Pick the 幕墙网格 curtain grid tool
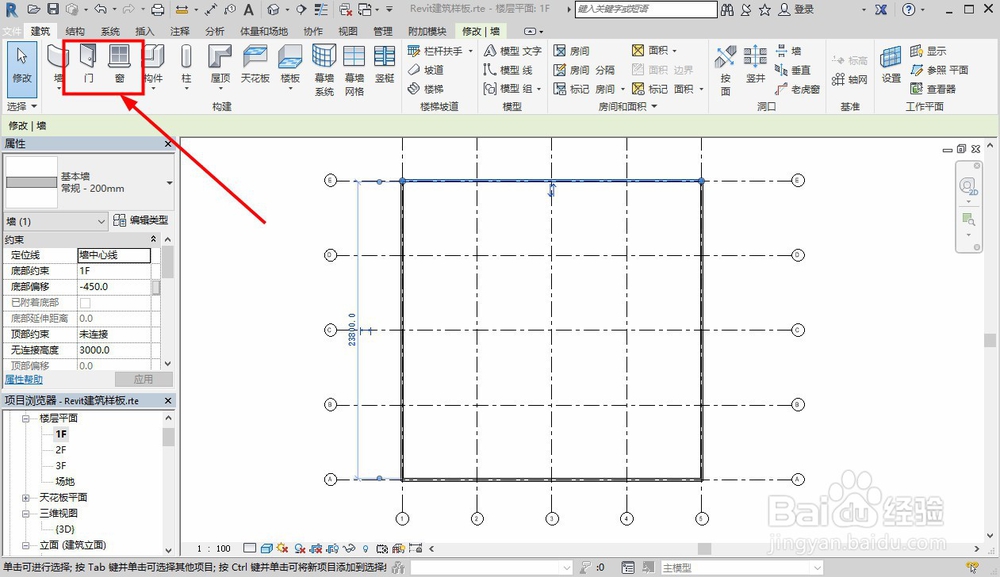1000x577 pixels. click(x=354, y=70)
